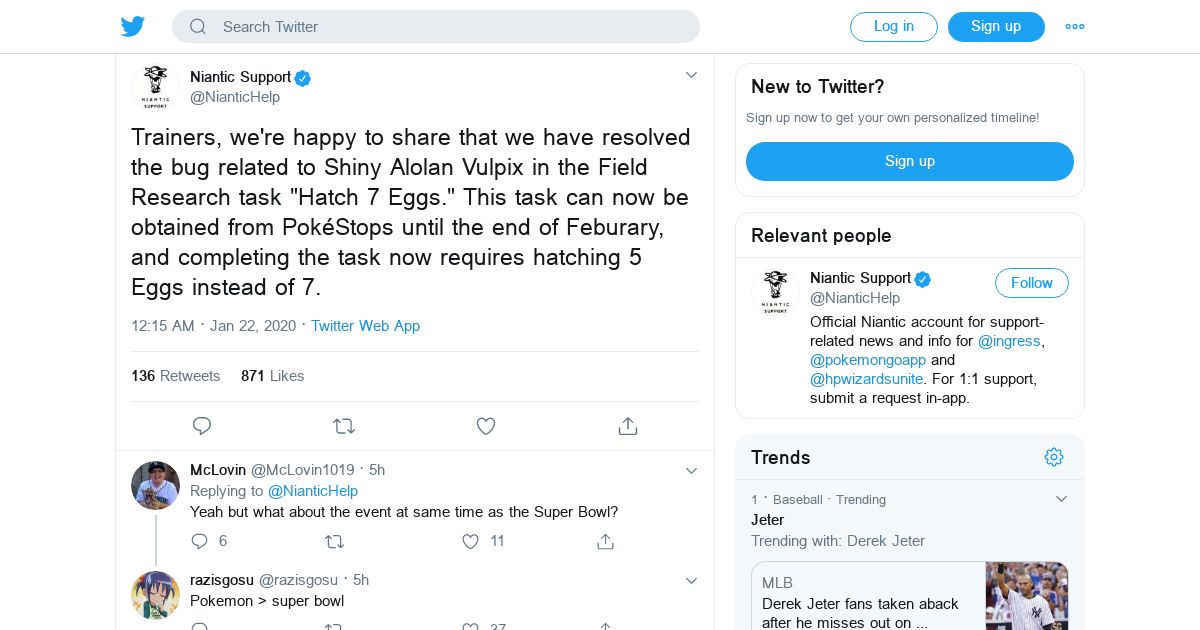Retweet the Niantic Support tweet
Viewport: 1200px width, 630px height.
pos(344,426)
